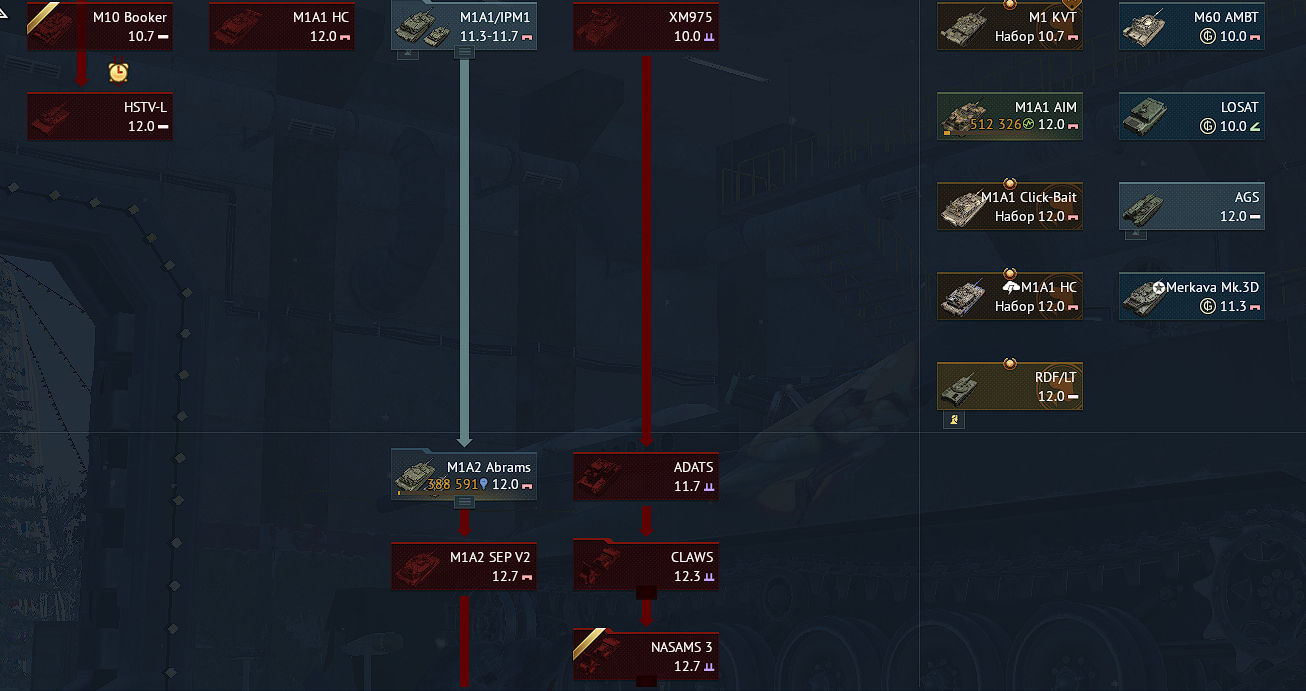Expand the M1A2 Abrams group list
Image resolution: width=1306 pixels, height=691 pixels.
click(464, 502)
